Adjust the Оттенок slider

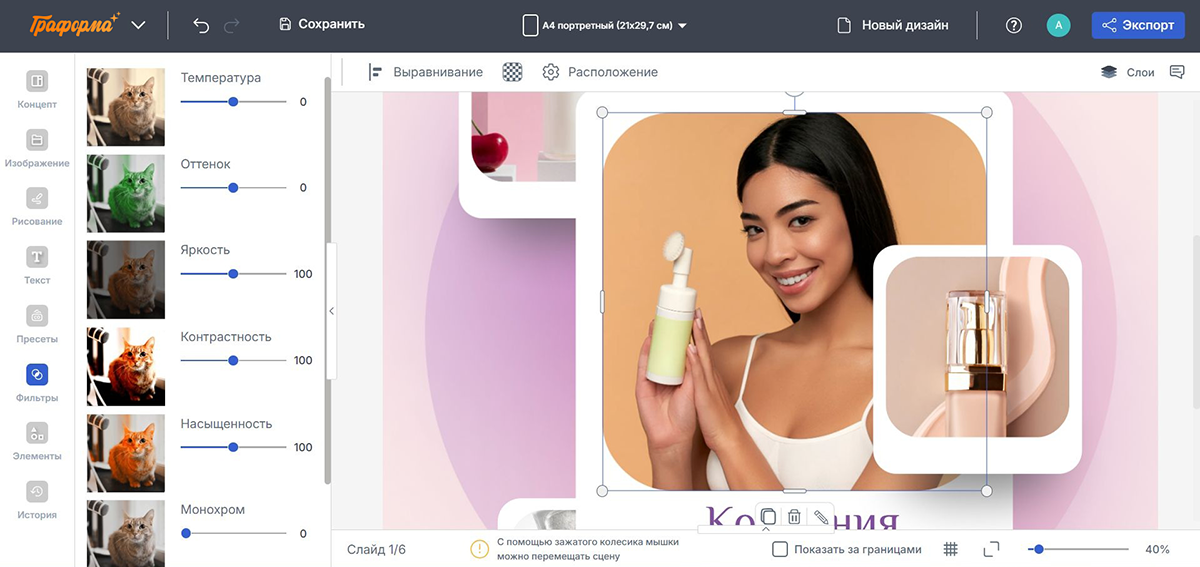pos(233,188)
